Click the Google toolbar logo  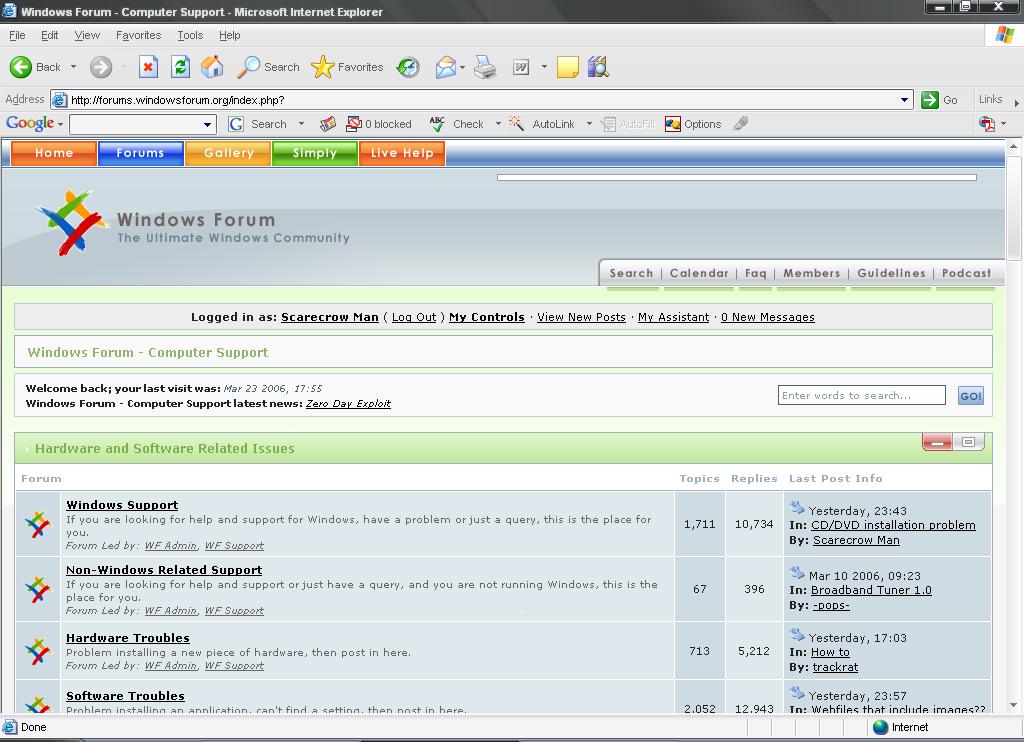coord(30,123)
